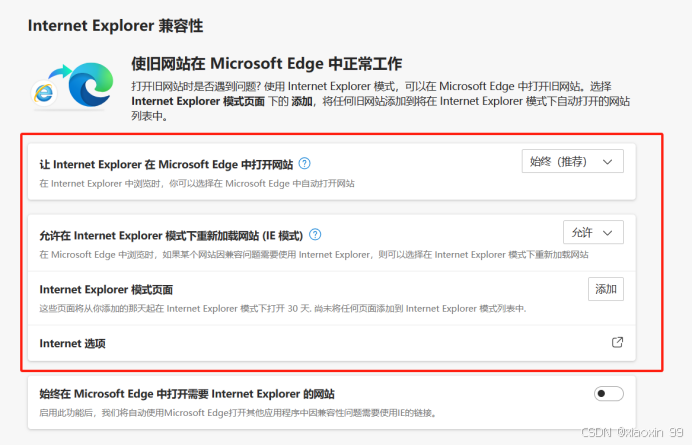Click description starting 在 Microsoft Edge 中浏览时
Viewport: 692px width, 446px height.
click(314, 255)
